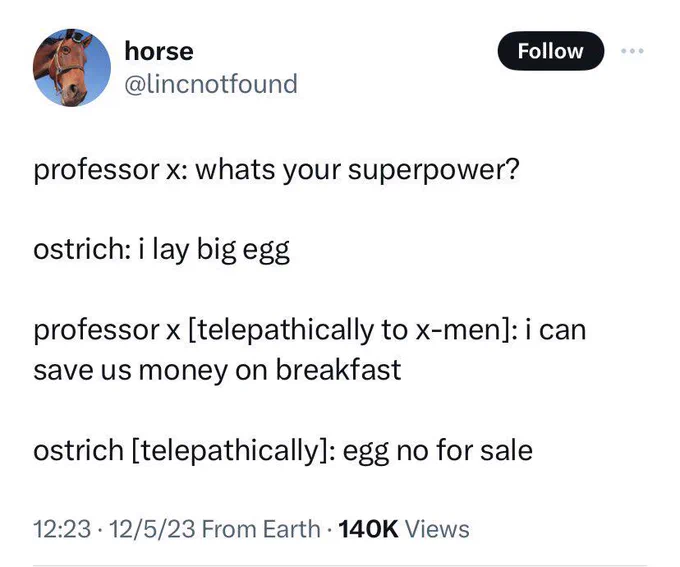This screenshot has height=567, width=680.
Task: Click the line "professor x: whats your superpower?"
Action: pos(276,170)
